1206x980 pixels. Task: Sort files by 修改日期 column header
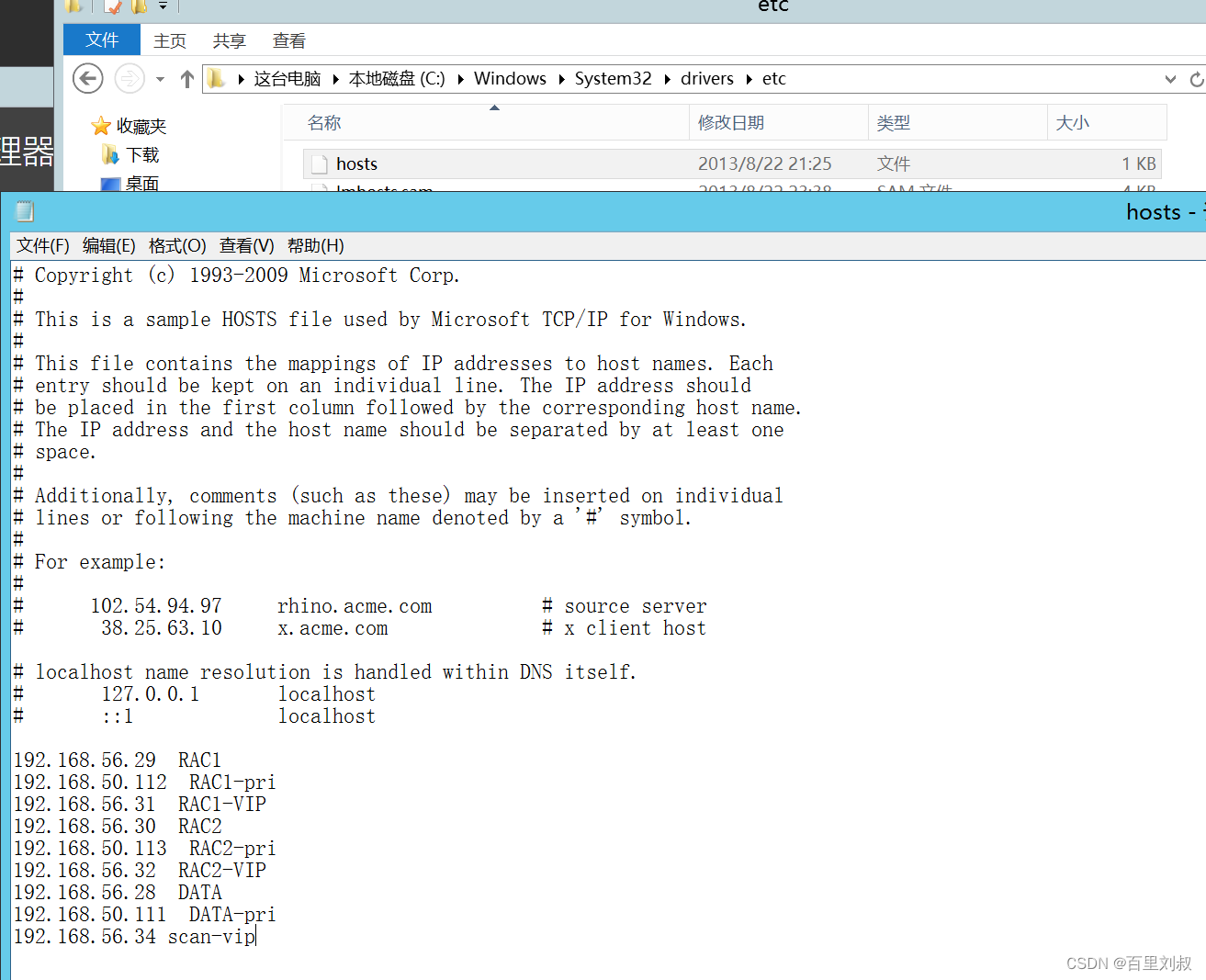point(779,122)
